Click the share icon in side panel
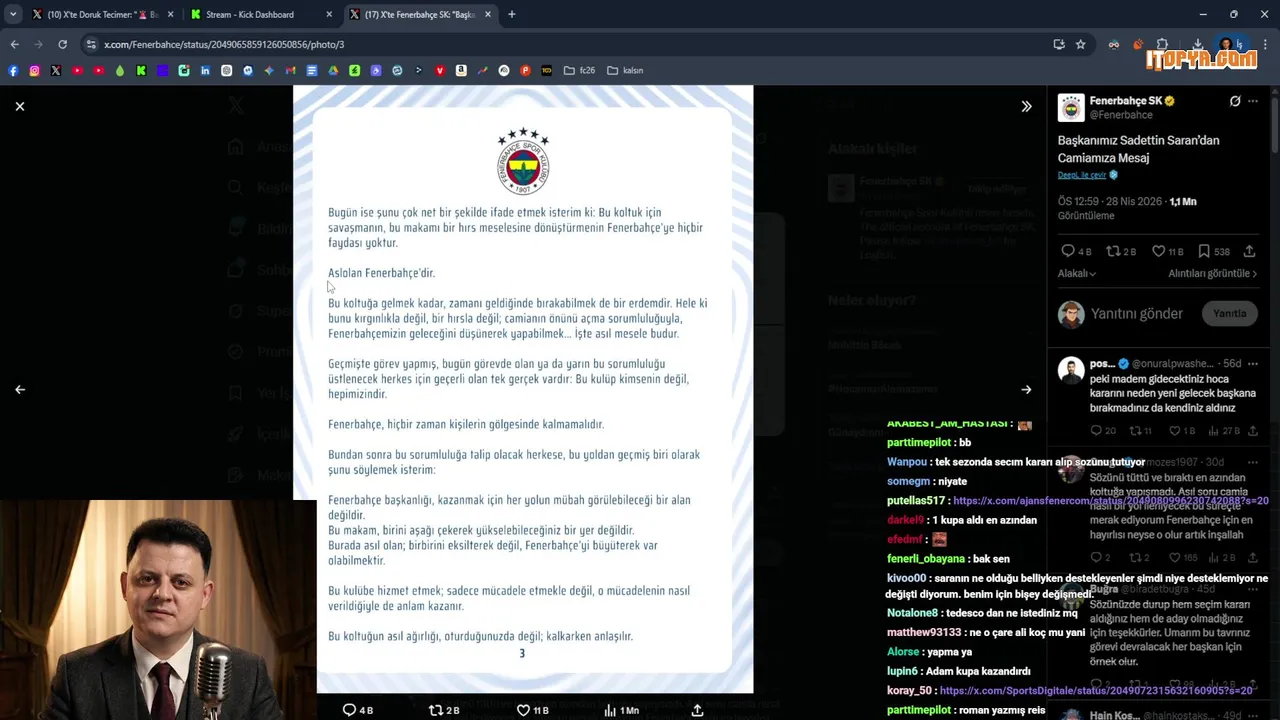 click(1249, 251)
